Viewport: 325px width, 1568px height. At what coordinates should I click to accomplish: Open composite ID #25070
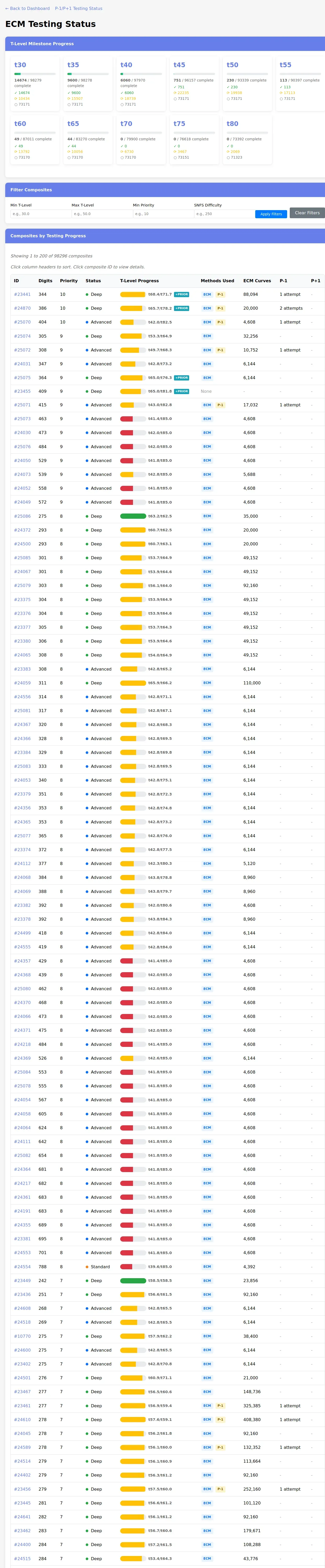(x=22, y=322)
